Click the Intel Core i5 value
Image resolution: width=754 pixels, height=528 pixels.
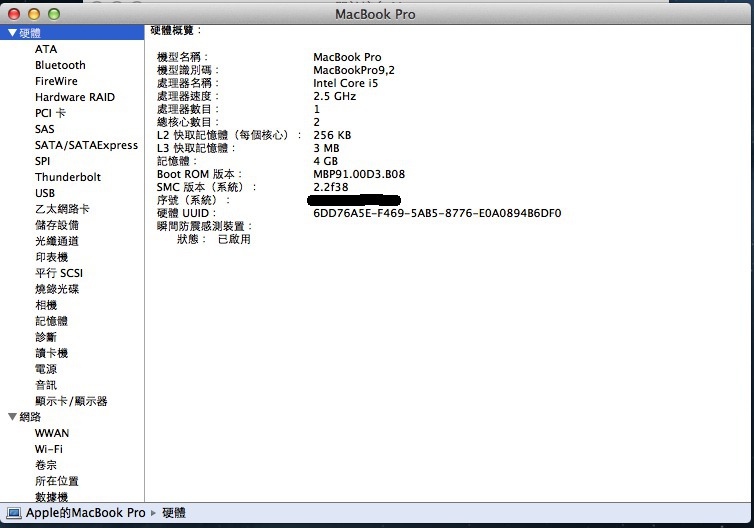346,83
